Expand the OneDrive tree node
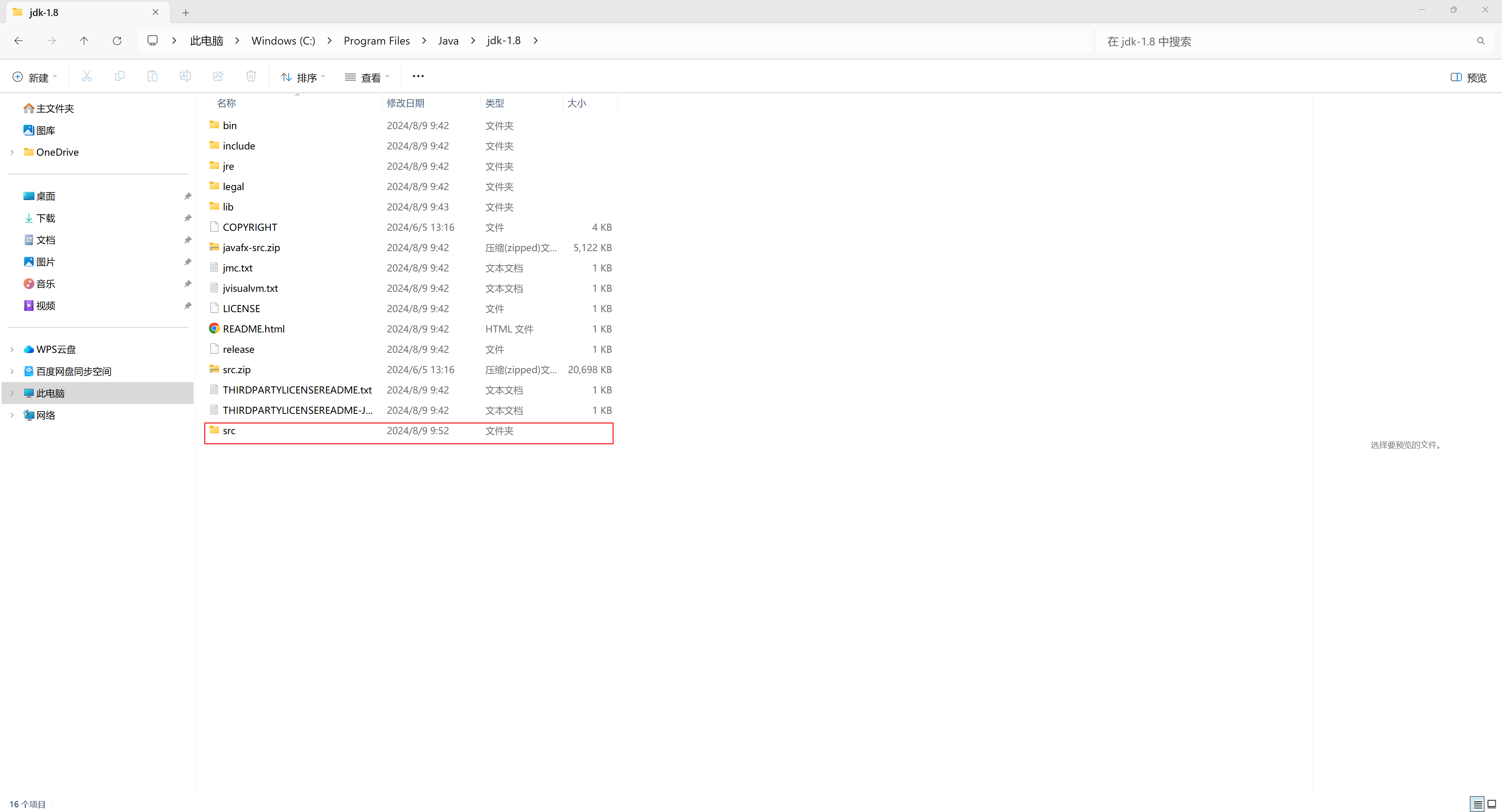This screenshot has height=812, width=1502. [12, 152]
